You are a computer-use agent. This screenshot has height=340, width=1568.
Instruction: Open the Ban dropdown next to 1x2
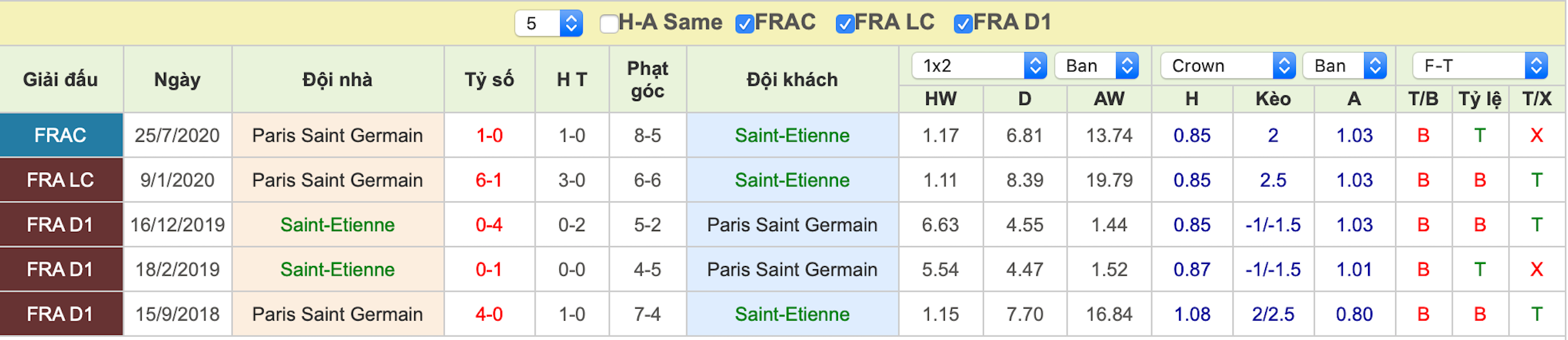click(1097, 66)
